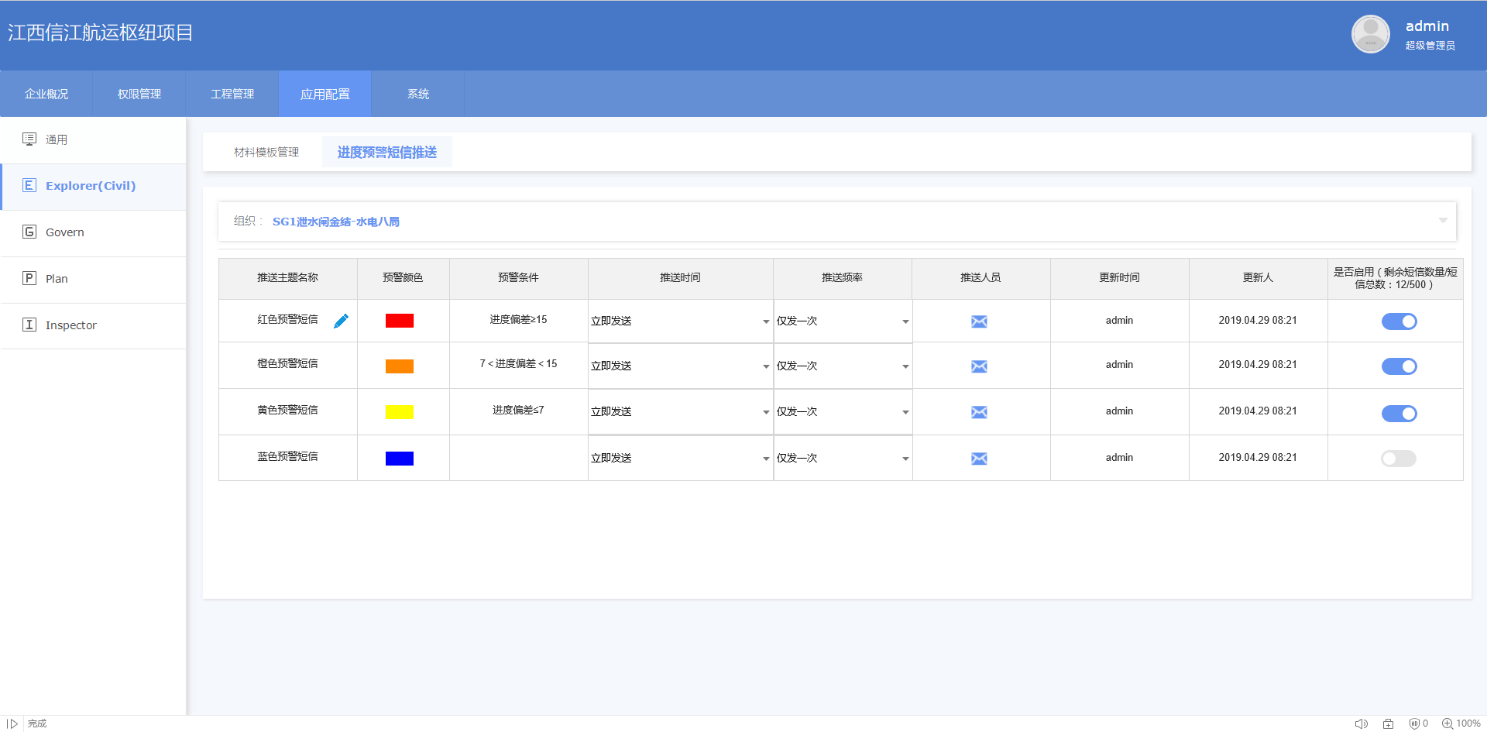Open the 应用配置 menu
The height and width of the screenshot is (732, 1487).
[x=325, y=94]
